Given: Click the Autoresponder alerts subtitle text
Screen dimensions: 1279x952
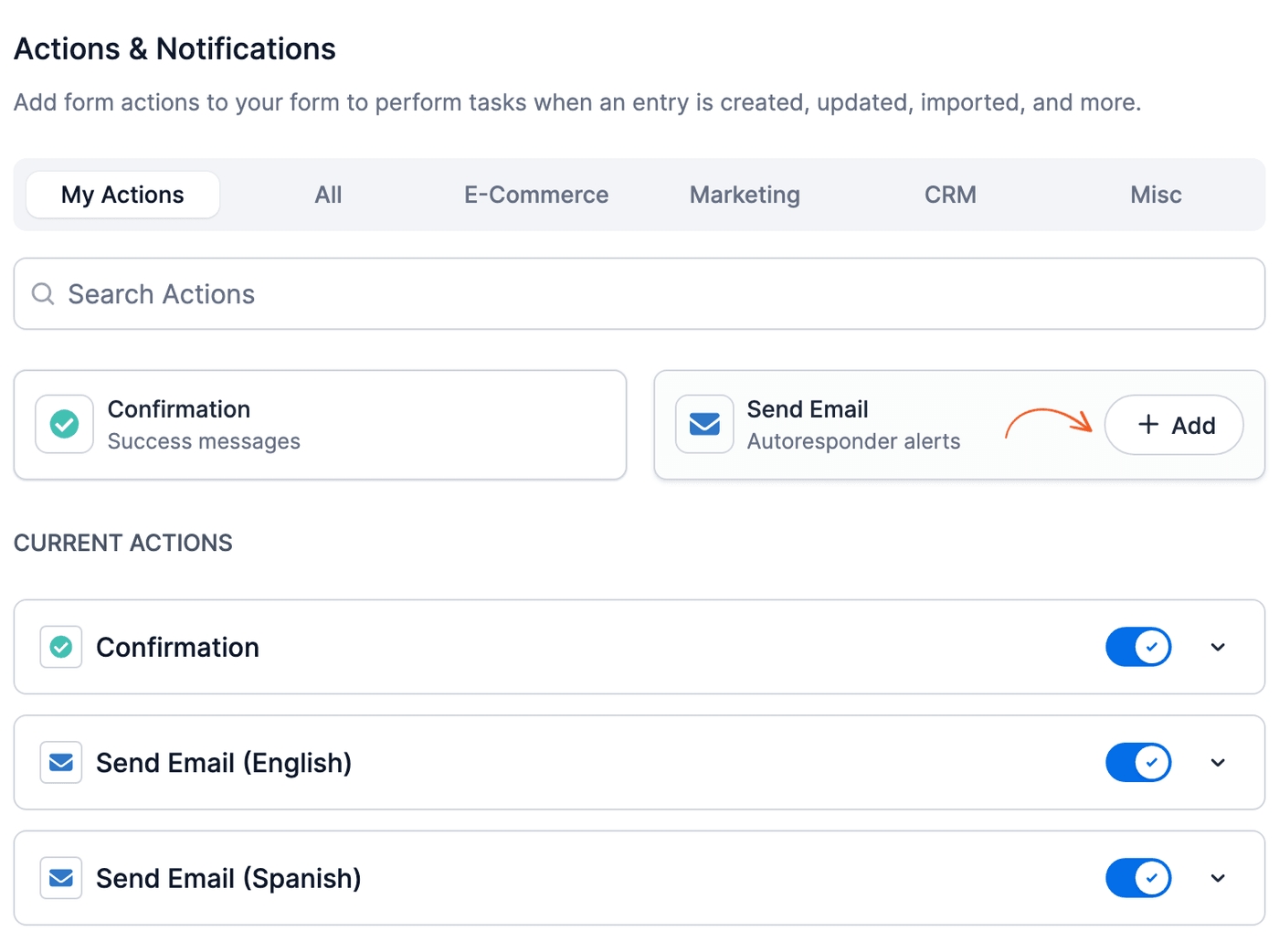Looking at the screenshot, I should [x=853, y=441].
